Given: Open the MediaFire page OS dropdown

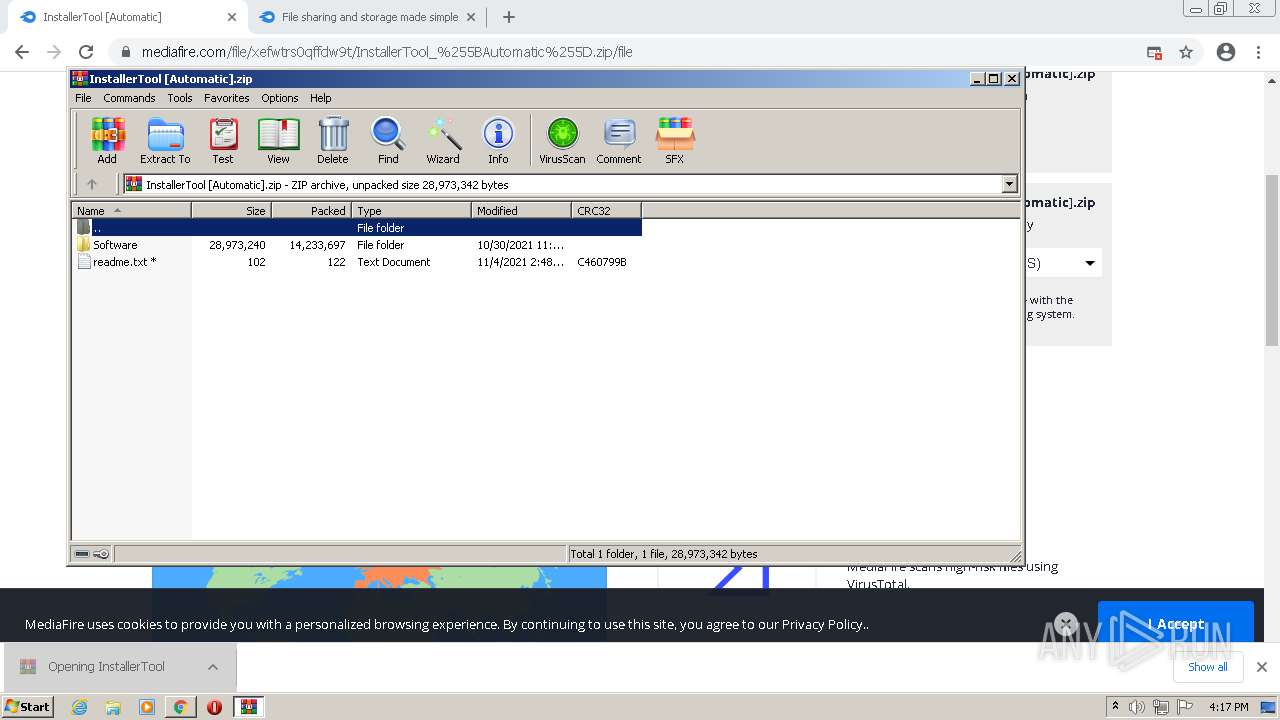Looking at the screenshot, I should tap(1063, 263).
